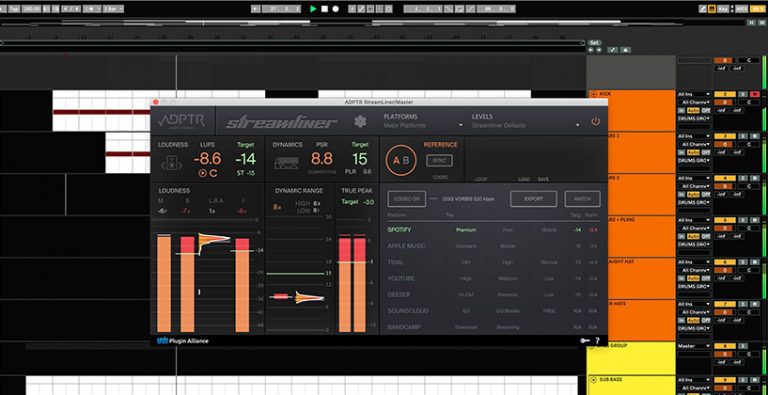
Task: Click the PSR target value 15
Action: (x=360, y=159)
